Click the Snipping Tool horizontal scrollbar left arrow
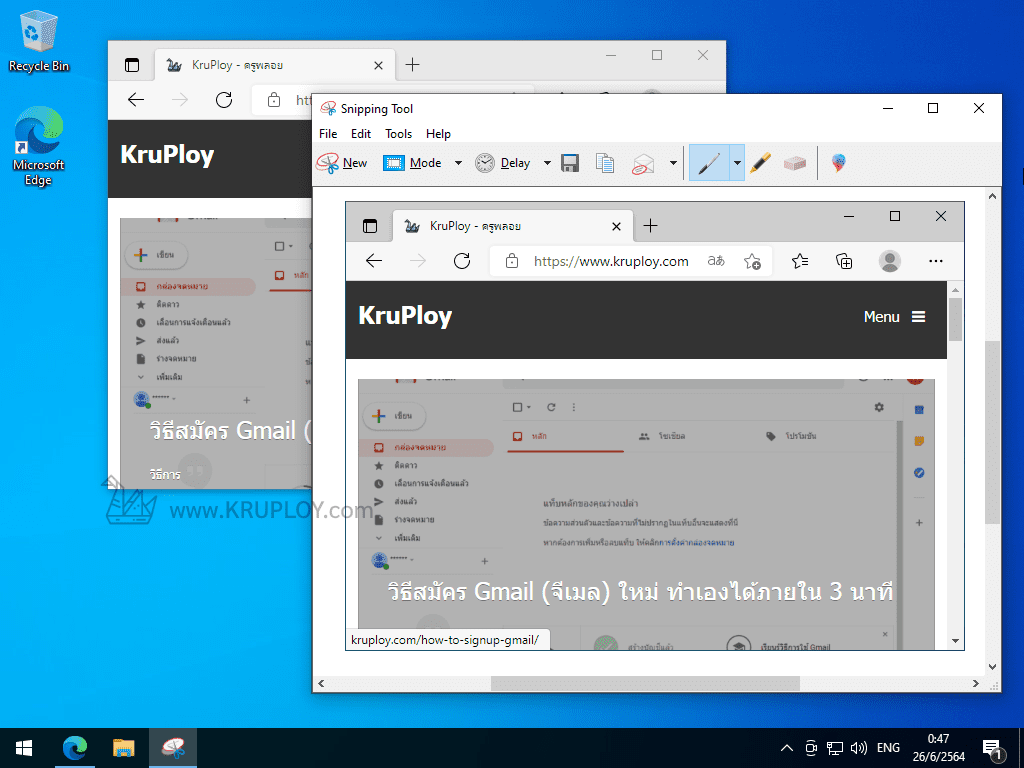 pos(321,684)
